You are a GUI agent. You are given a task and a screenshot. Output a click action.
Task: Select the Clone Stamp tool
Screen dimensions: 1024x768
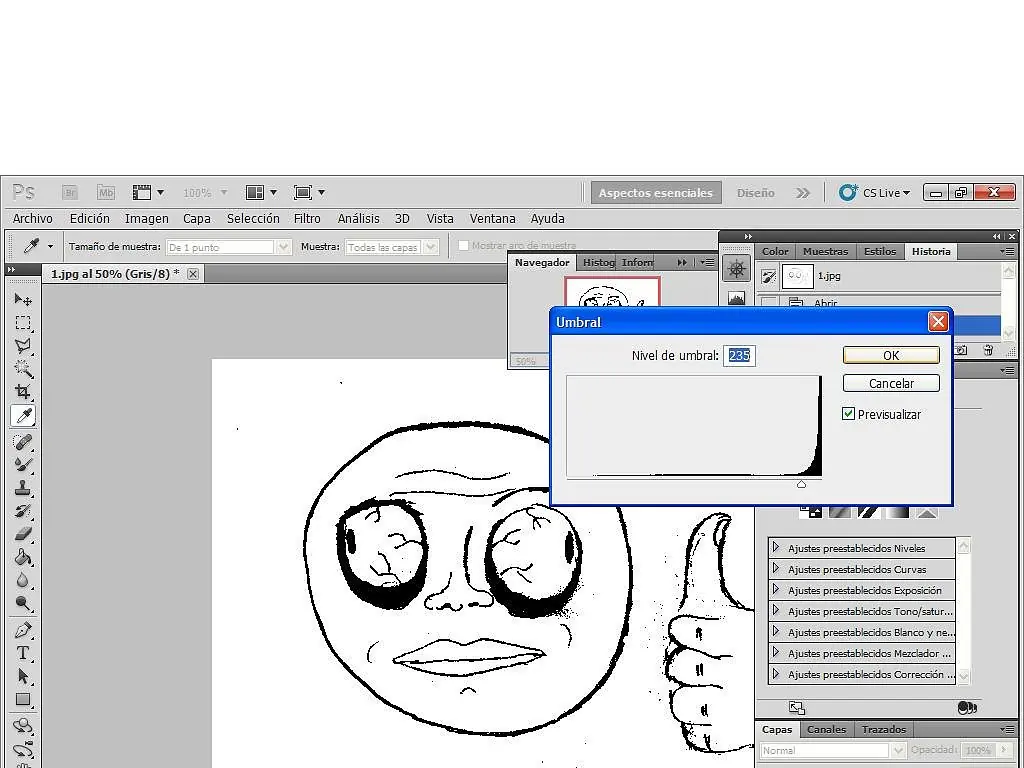click(x=23, y=488)
